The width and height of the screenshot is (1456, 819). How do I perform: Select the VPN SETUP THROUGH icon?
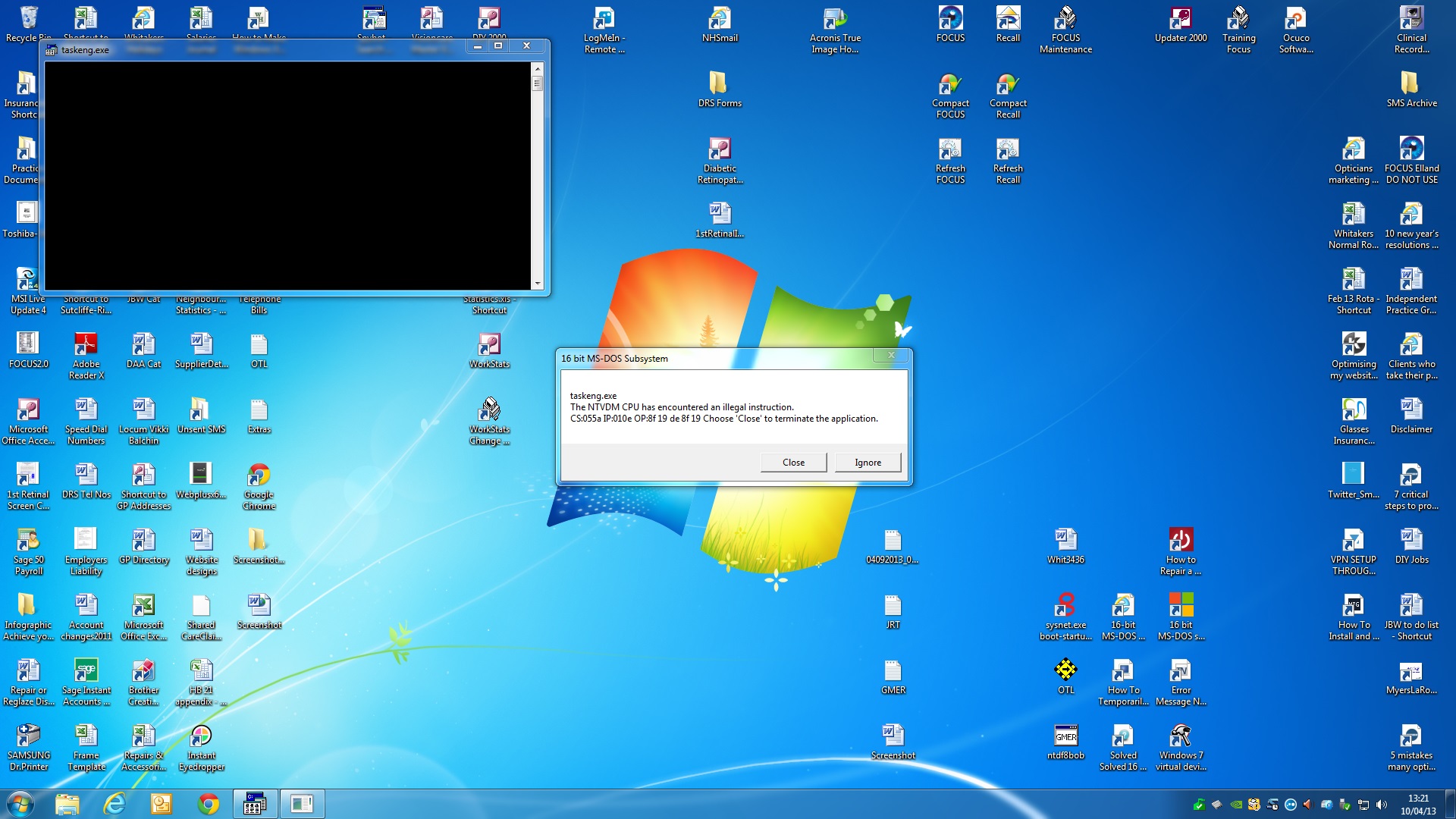coord(1354,552)
